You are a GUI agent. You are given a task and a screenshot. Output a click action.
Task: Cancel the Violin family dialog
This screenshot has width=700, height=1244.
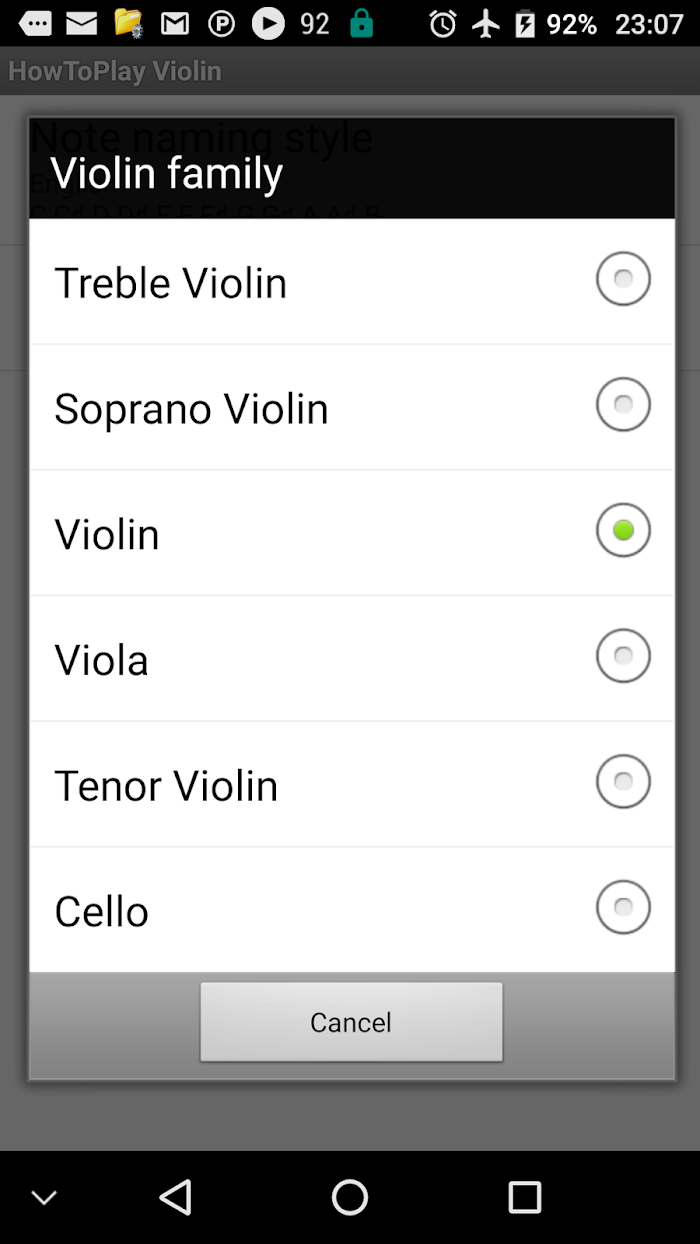(x=351, y=1022)
